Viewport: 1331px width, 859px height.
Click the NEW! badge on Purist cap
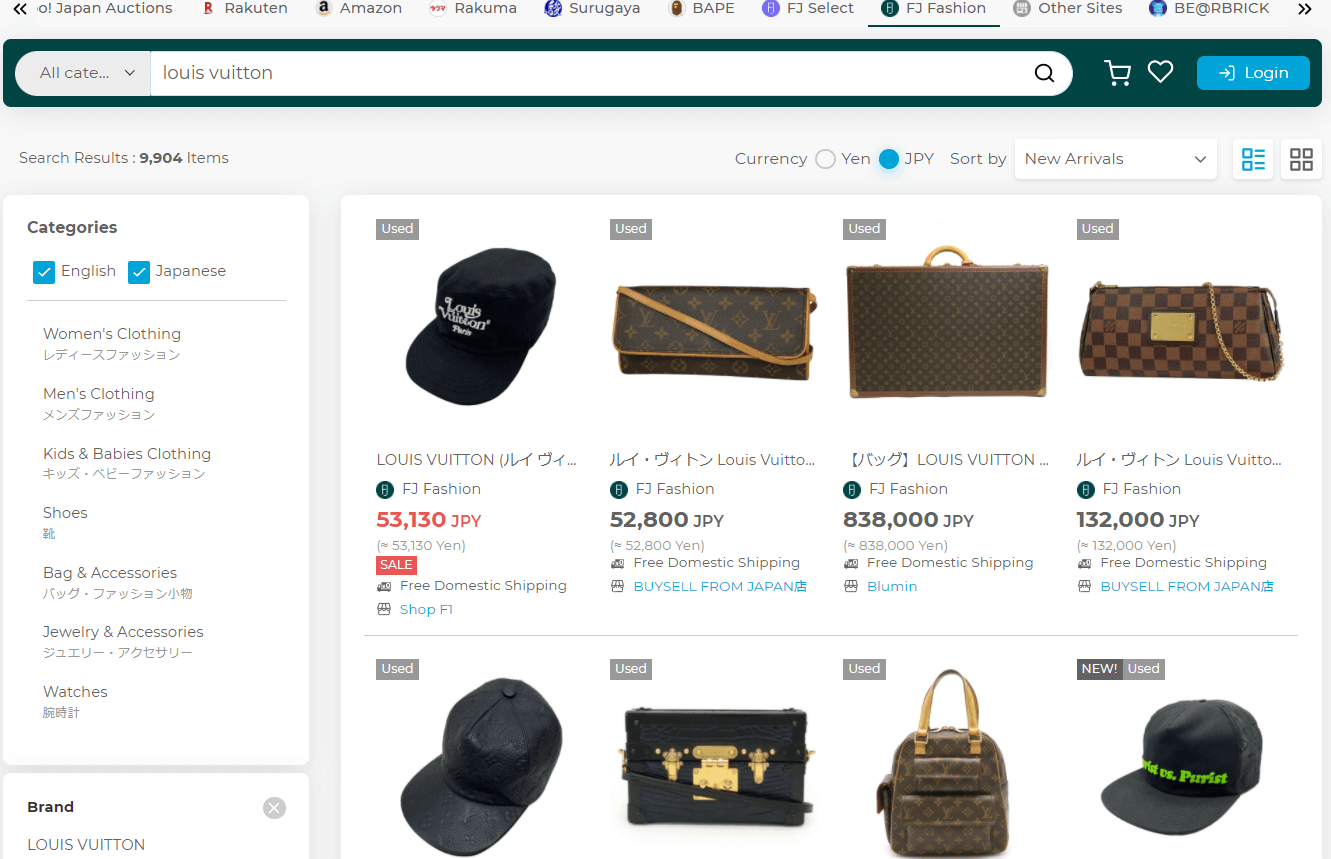(1099, 669)
